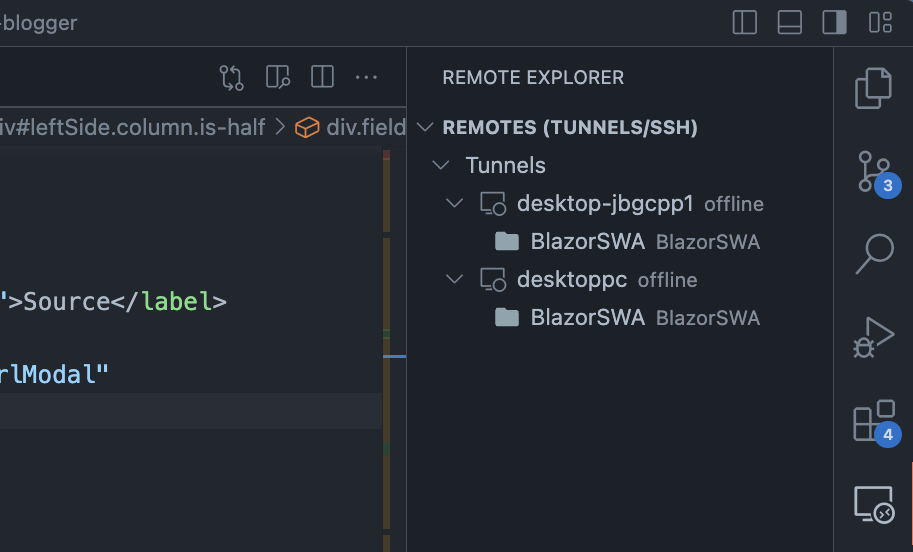Screen dimensions: 913x552
Task: Toggle the bottom panel layout button
Action: pos(790,22)
